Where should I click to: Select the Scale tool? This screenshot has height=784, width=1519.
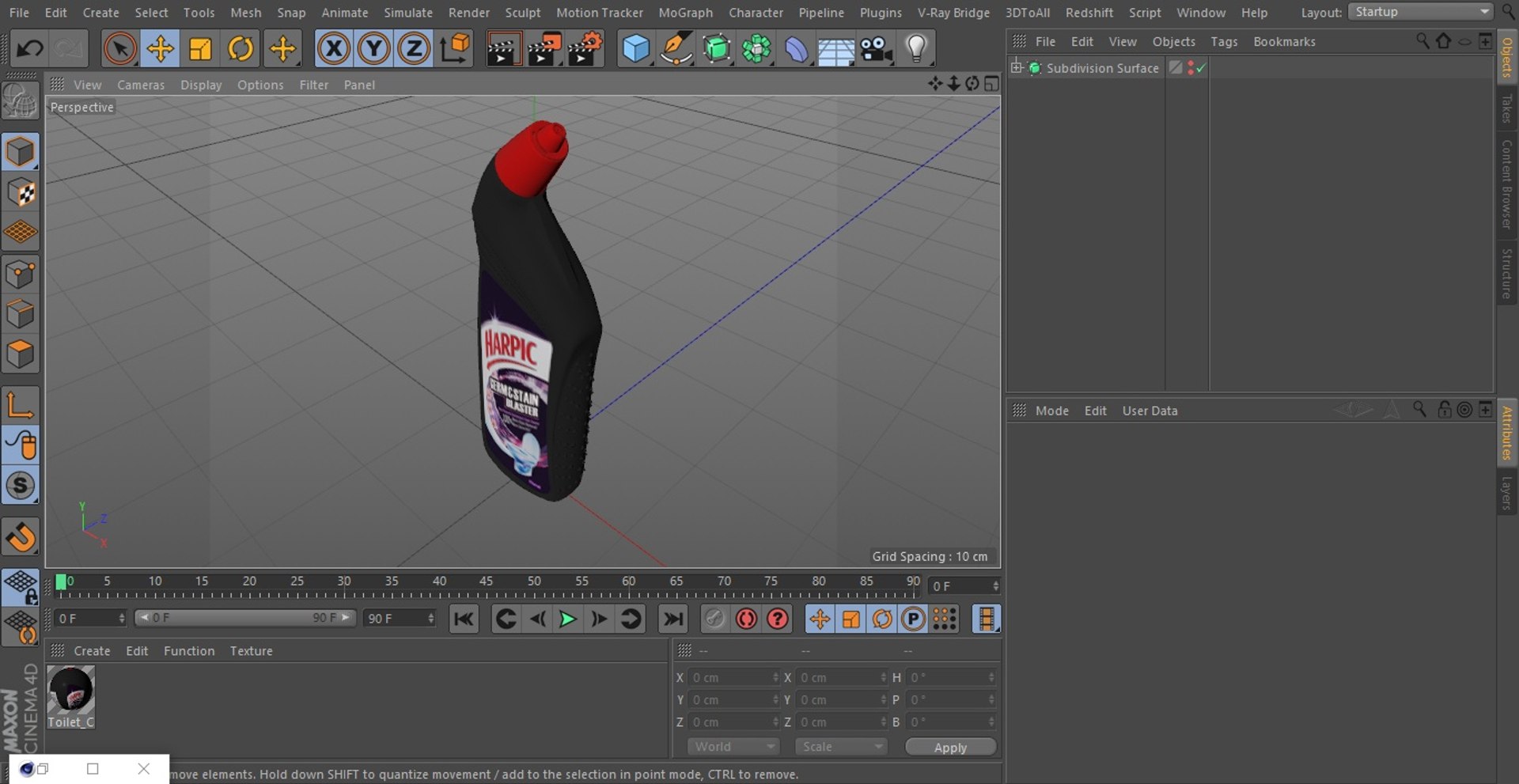pyautogui.click(x=200, y=49)
